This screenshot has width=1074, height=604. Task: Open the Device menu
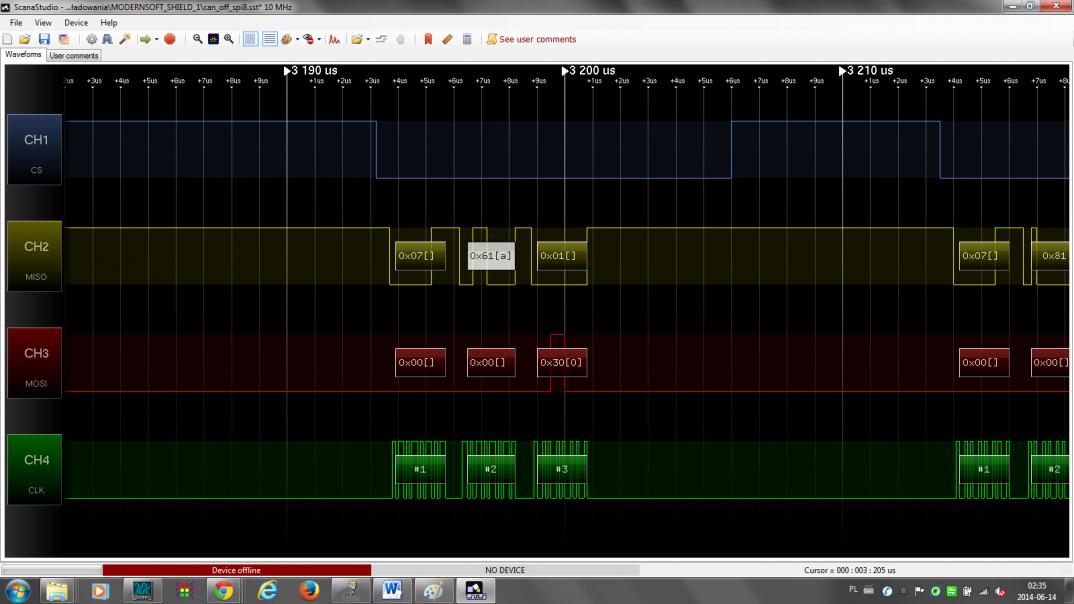(x=76, y=22)
